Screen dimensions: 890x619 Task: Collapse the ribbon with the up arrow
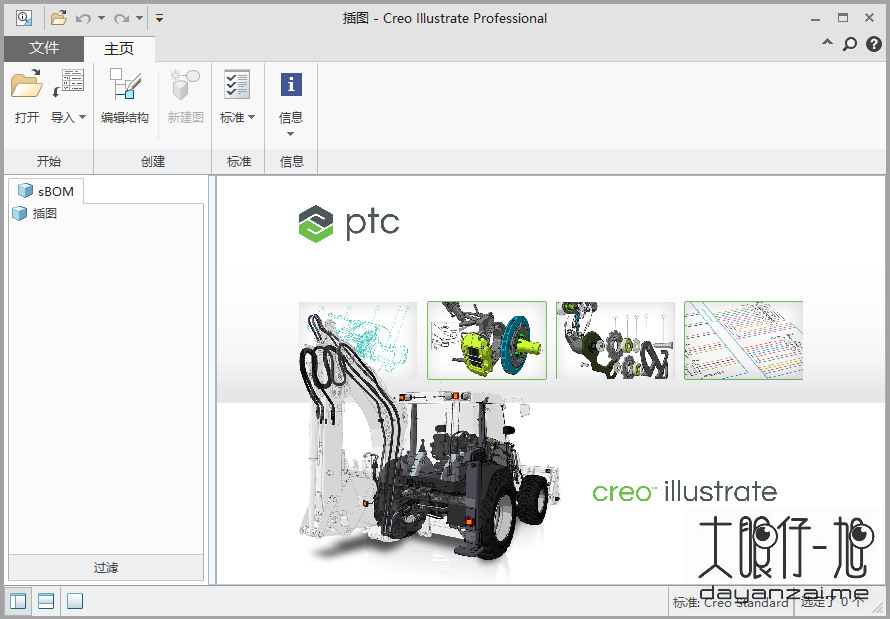pyautogui.click(x=828, y=43)
